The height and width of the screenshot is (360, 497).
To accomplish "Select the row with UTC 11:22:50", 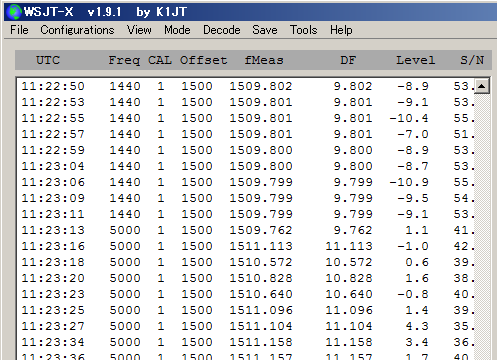I will [x=247, y=86].
